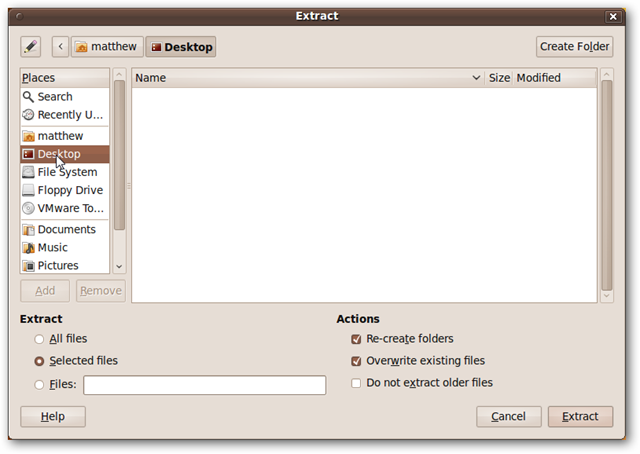640x454 pixels.
Task: Click the Recently Used clock icon
Action: [x=28, y=115]
